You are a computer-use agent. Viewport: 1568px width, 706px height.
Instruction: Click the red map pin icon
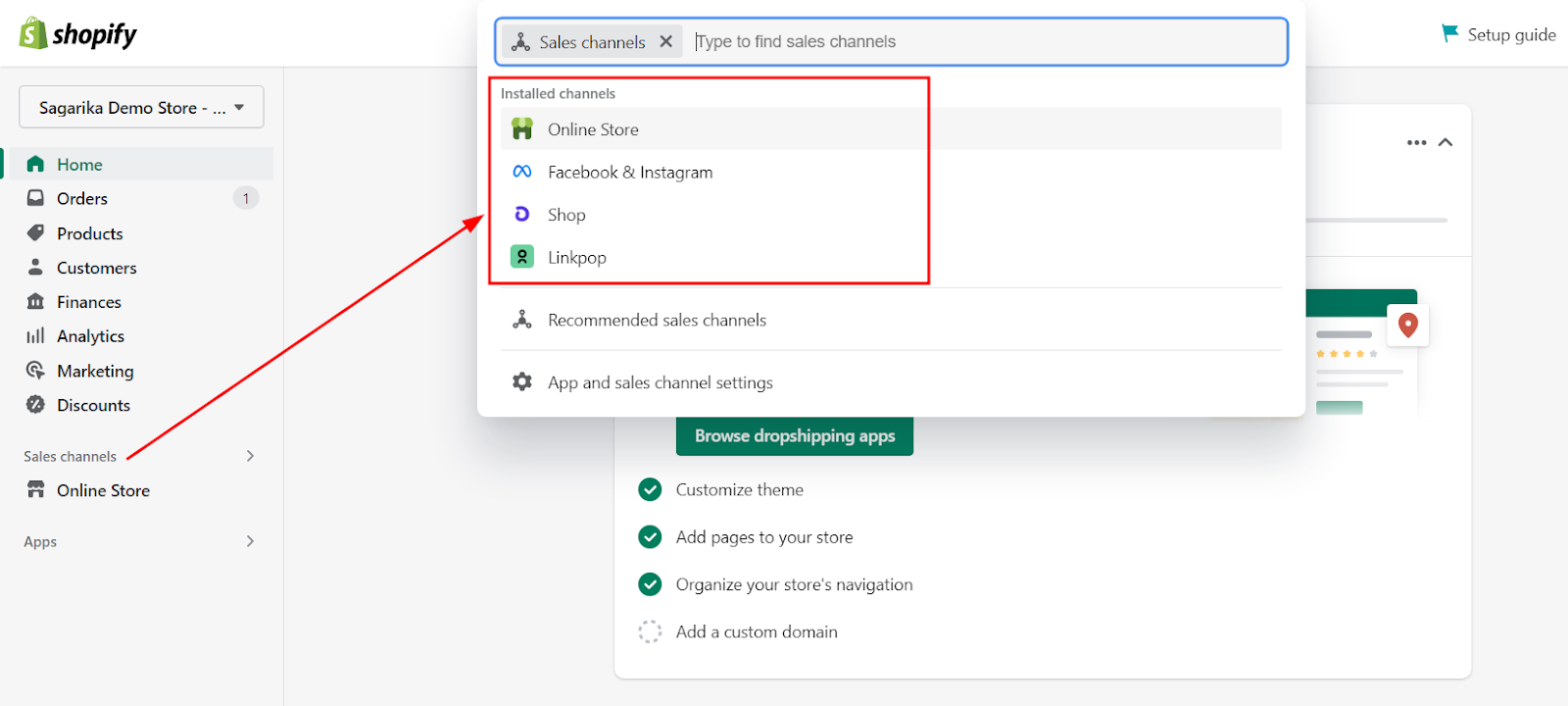[x=1408, y=325]
